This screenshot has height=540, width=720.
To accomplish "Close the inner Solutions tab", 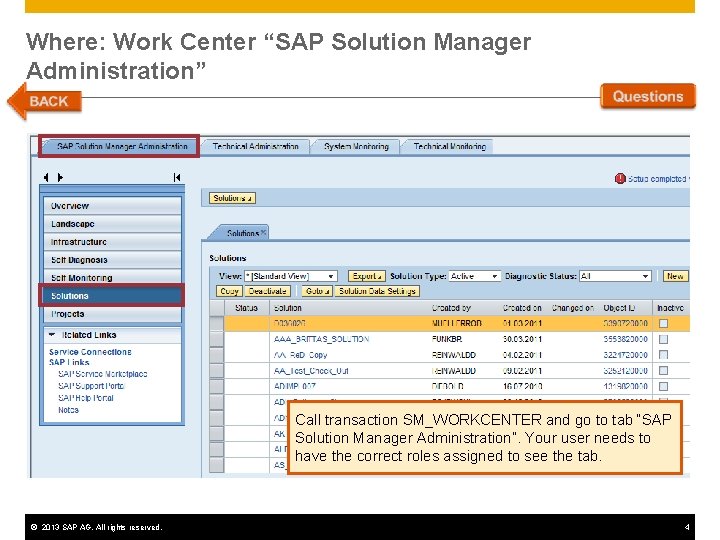I will click(264, 233).
